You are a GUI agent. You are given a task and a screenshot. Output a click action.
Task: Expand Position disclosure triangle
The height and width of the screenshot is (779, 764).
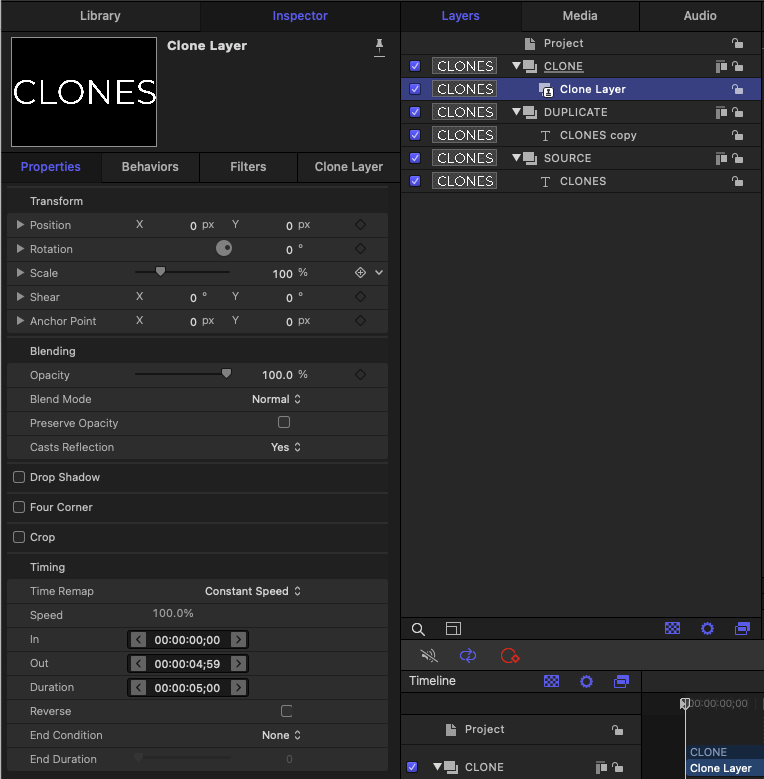tap(20, 225)
